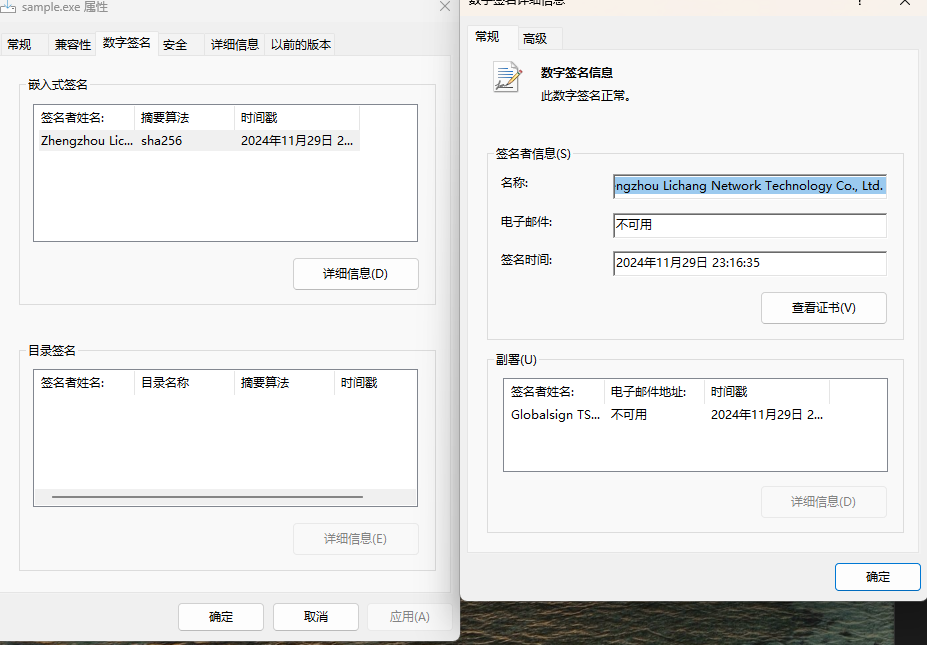
Task: Click the sample.exe title bar icon
Action: (x=8, y=7)
